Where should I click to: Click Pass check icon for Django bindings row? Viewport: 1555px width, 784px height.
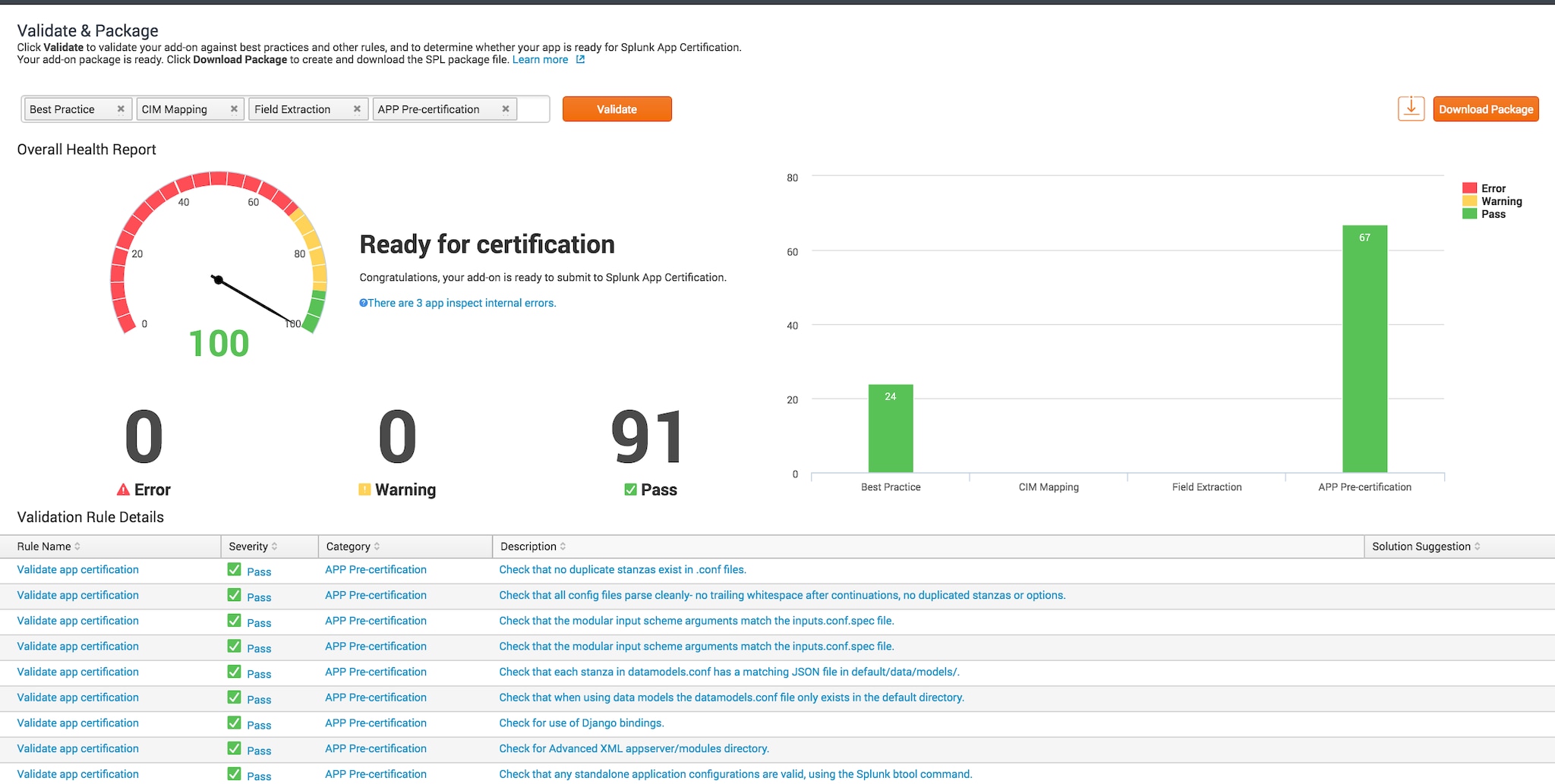[x=234, y=723]
